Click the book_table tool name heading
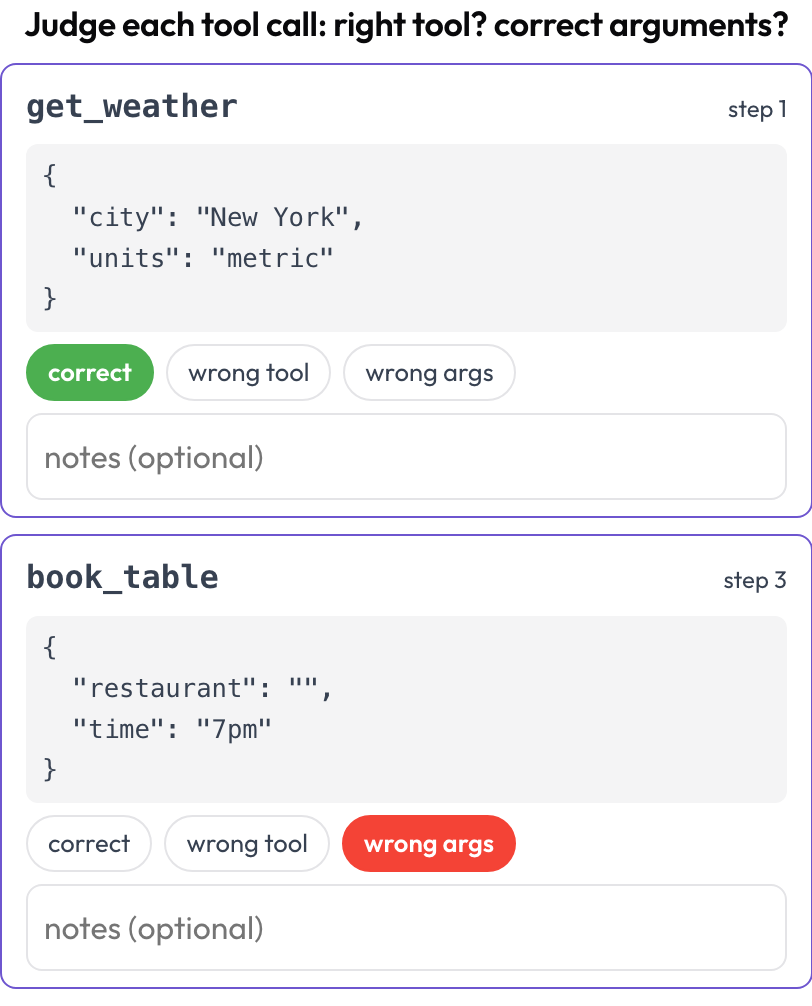 (x=123, y=577)
